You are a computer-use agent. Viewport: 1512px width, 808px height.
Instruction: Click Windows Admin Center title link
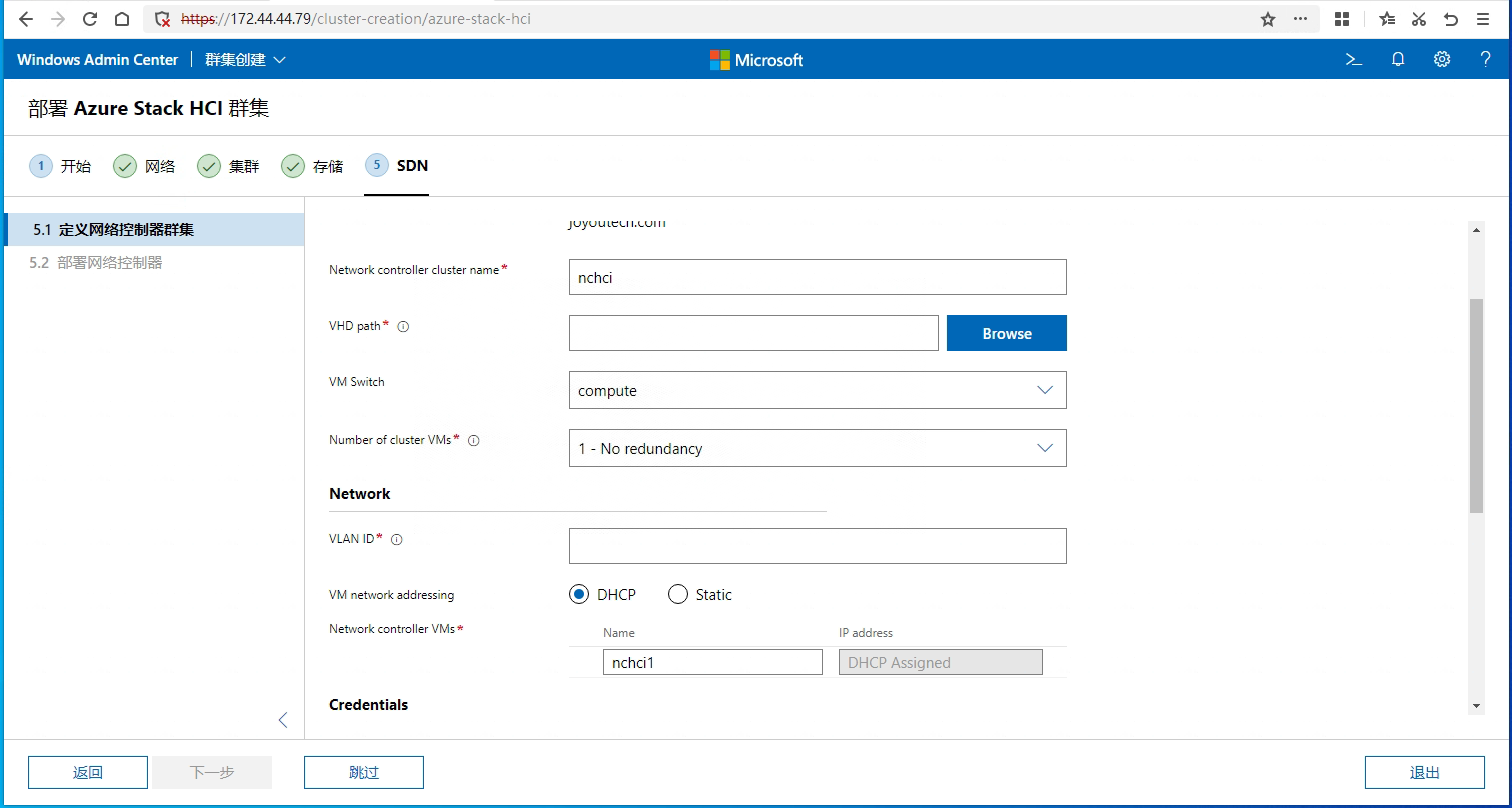pos(97,60)
